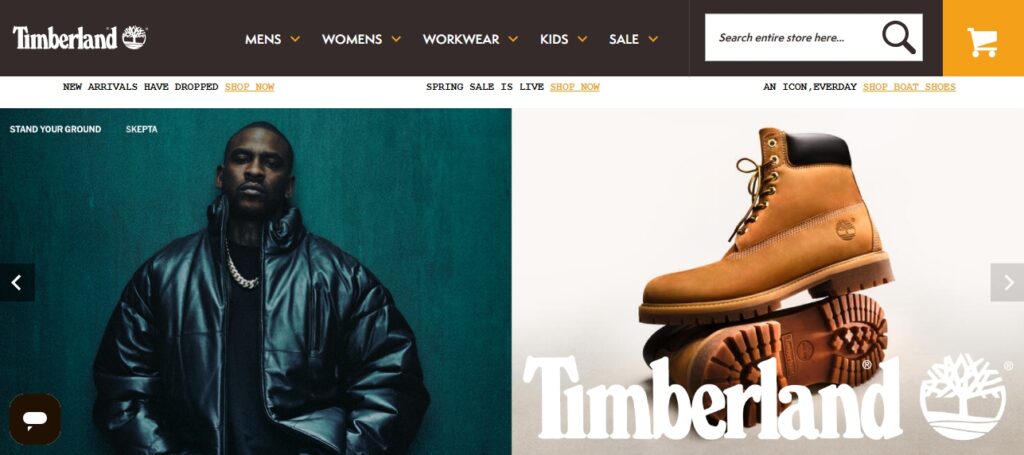Go to previous carousel slide

(x=17, y=283)
